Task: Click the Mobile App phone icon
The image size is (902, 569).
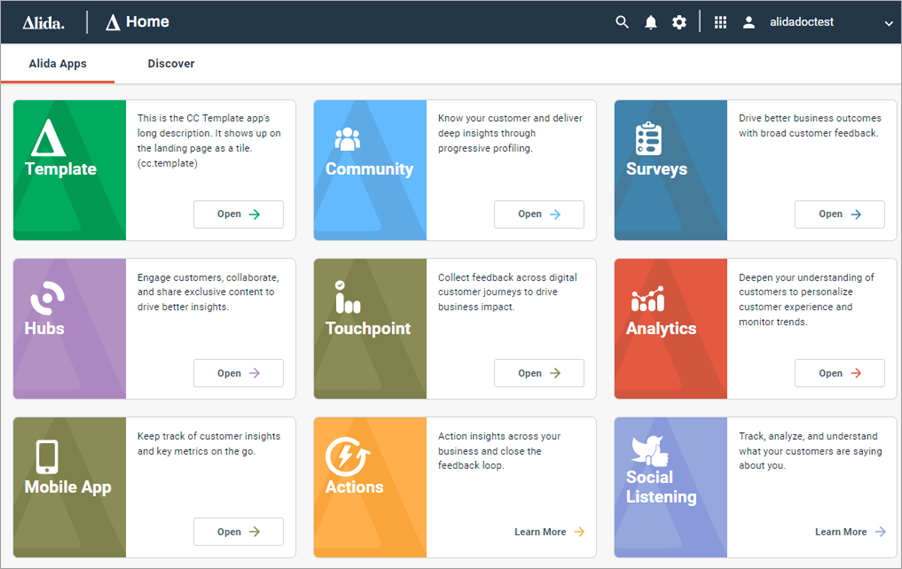Action: pyautogui.click(x=47, y=457)
